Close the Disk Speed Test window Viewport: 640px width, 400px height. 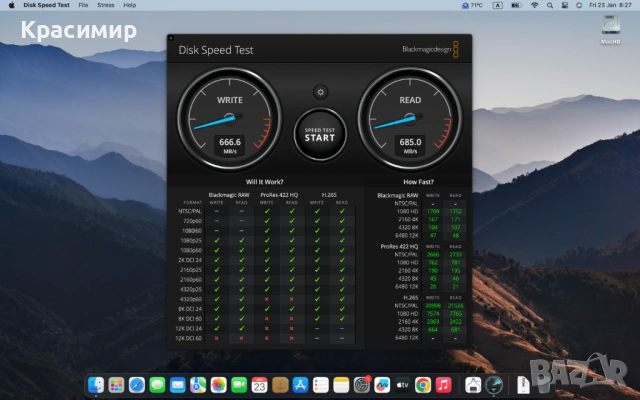(171, 38)
